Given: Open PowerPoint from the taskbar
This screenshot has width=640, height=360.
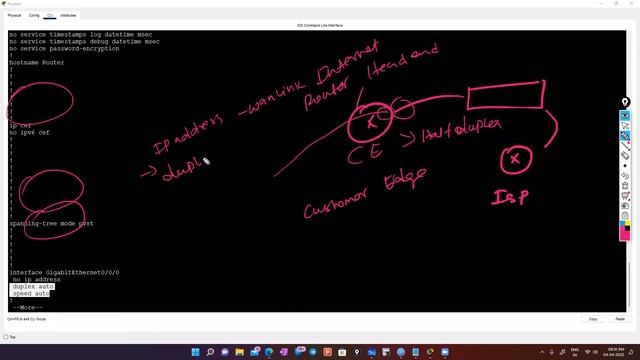Looking at the screenshot, I should [327, 352].
